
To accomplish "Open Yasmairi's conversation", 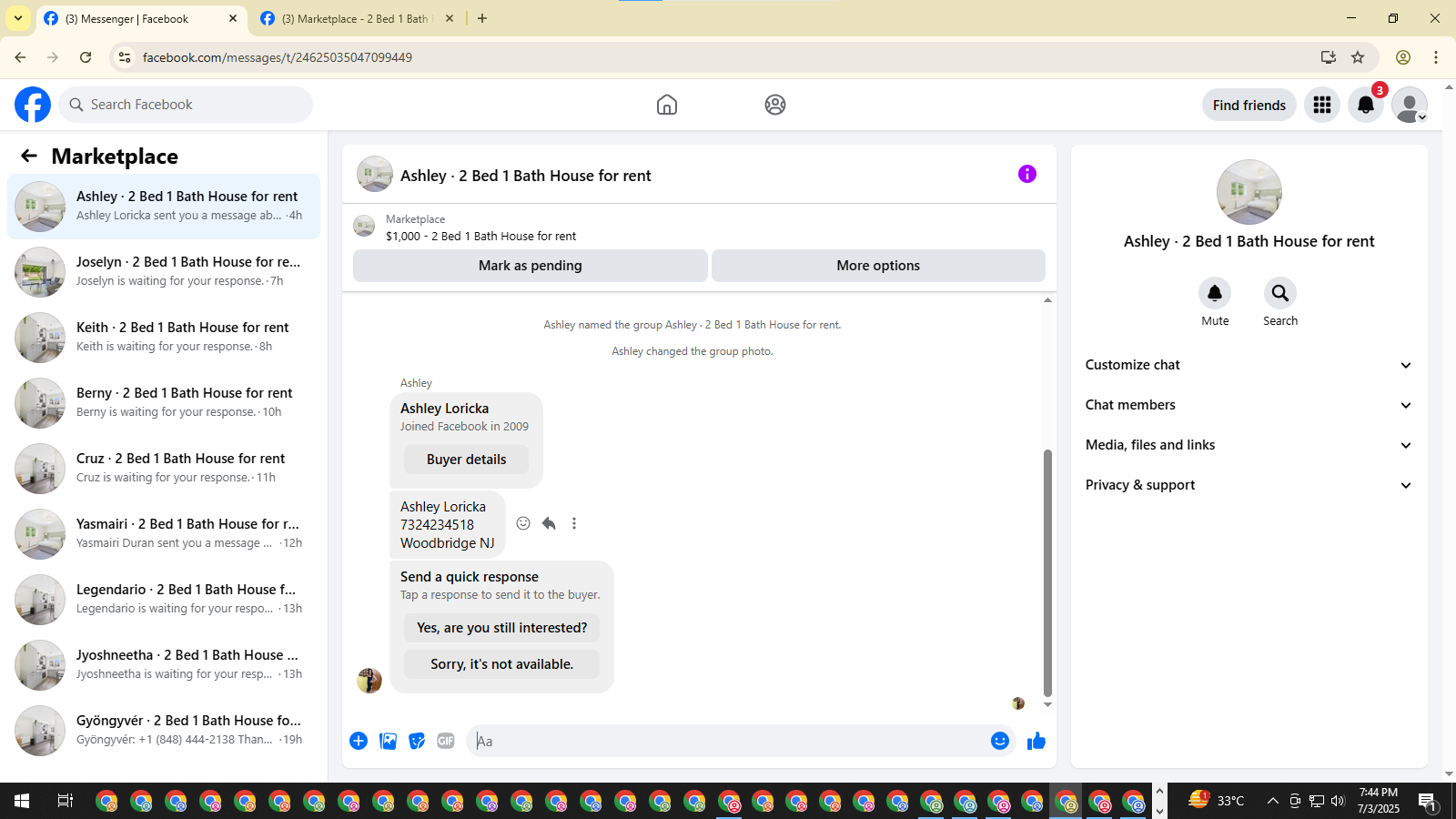I will click(164, 533).
